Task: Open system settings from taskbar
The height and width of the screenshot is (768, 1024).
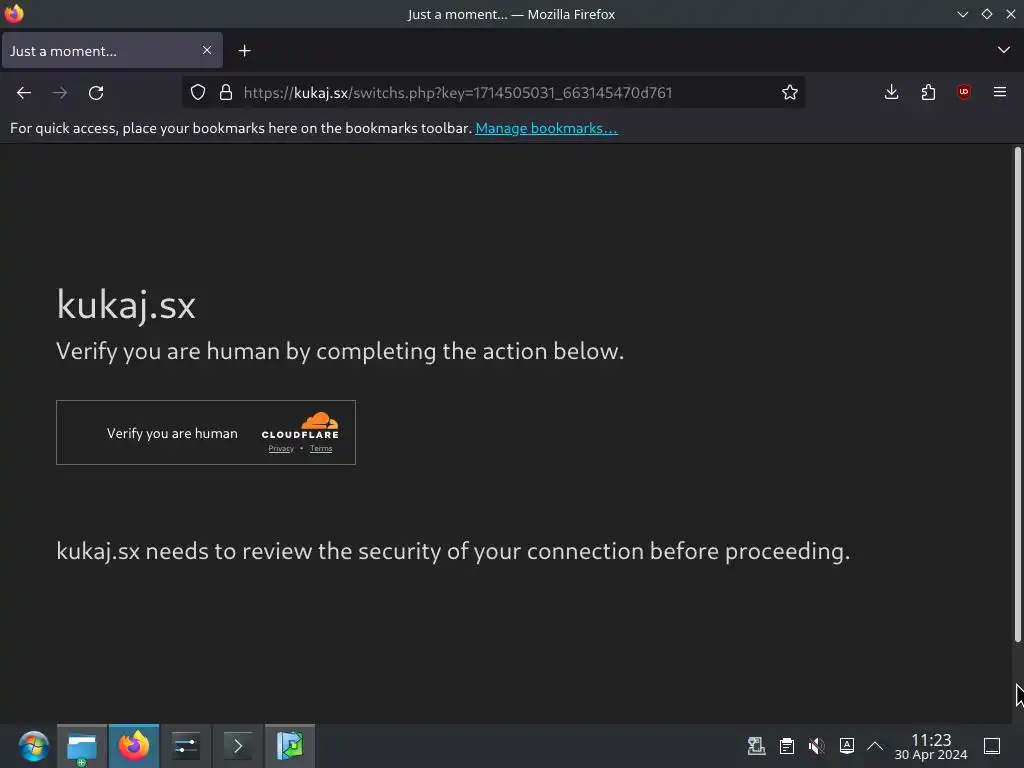Action: (185, 746)
